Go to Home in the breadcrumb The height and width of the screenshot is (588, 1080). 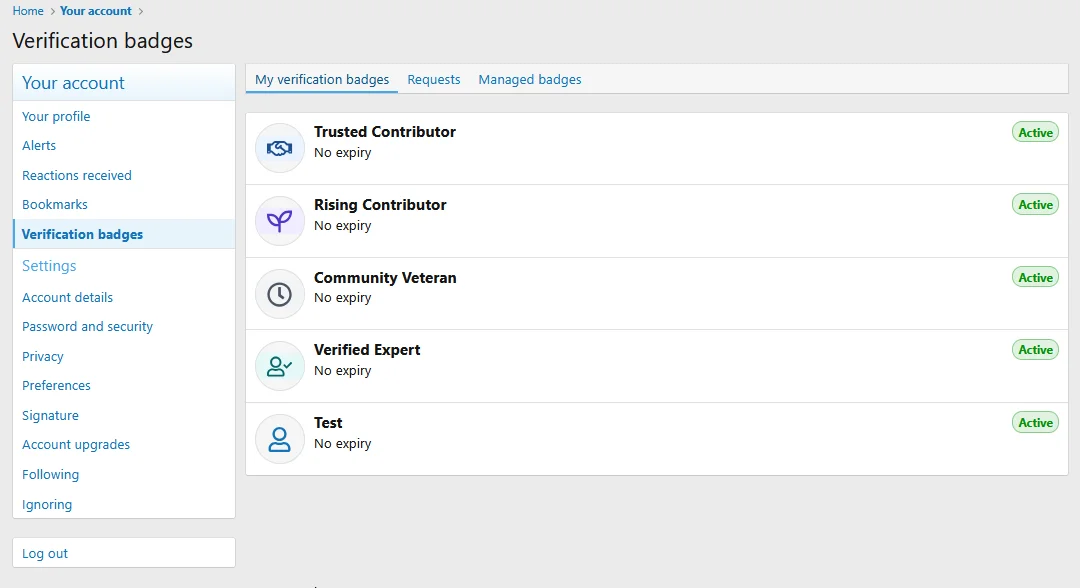pyautogui.click(x=28, y=11)
